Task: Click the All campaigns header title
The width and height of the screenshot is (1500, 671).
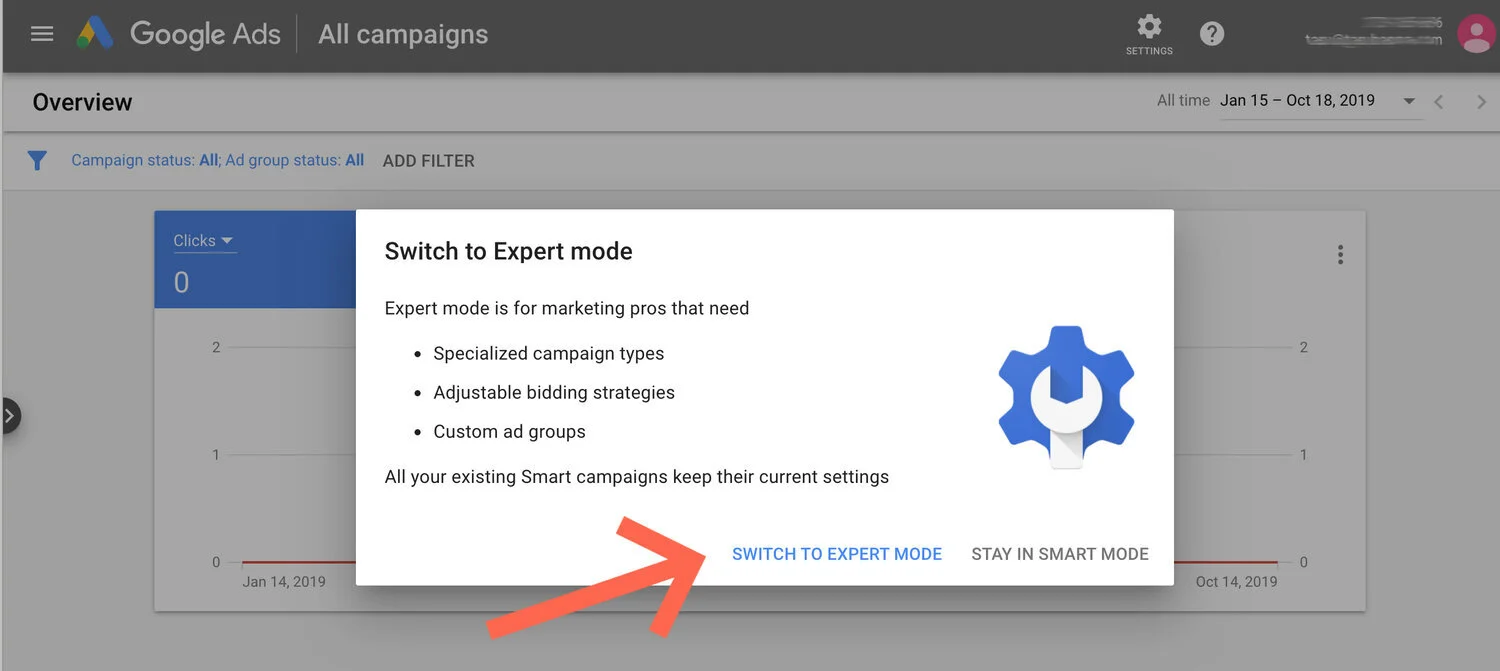Action: [403, 34]
